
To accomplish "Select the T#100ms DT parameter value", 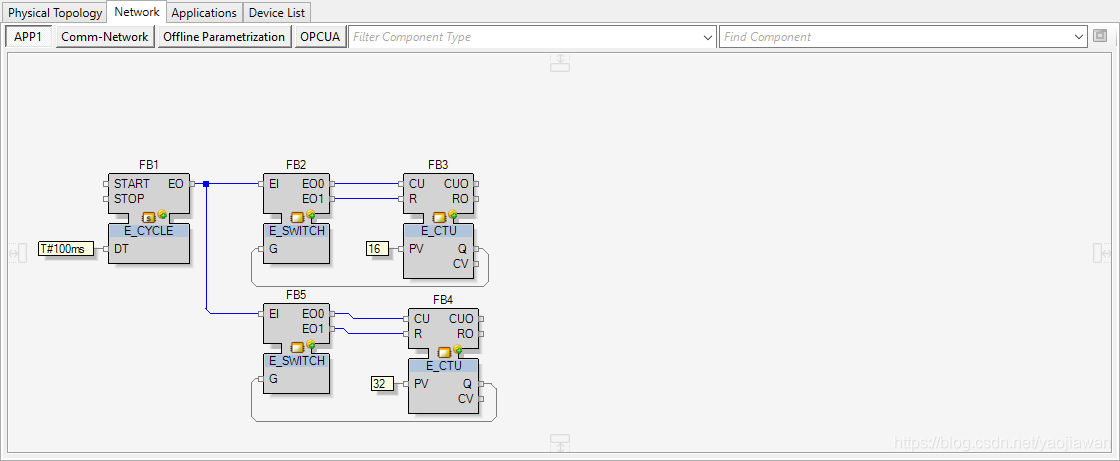I will [62, 249].
